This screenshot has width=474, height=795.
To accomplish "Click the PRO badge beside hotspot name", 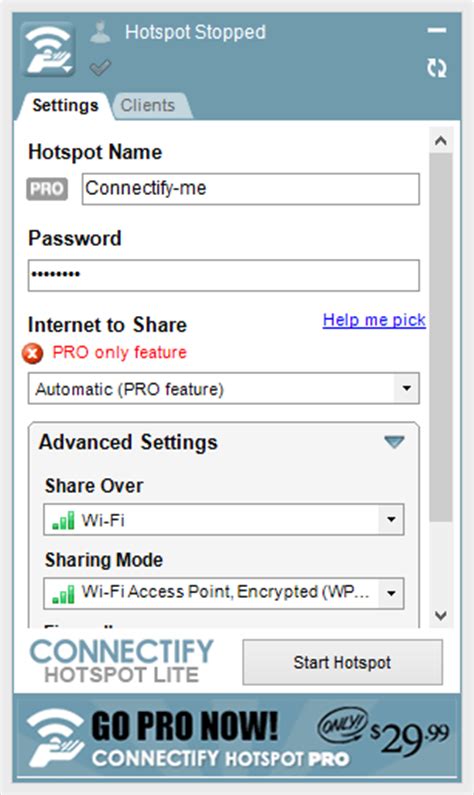I will 47,189.
